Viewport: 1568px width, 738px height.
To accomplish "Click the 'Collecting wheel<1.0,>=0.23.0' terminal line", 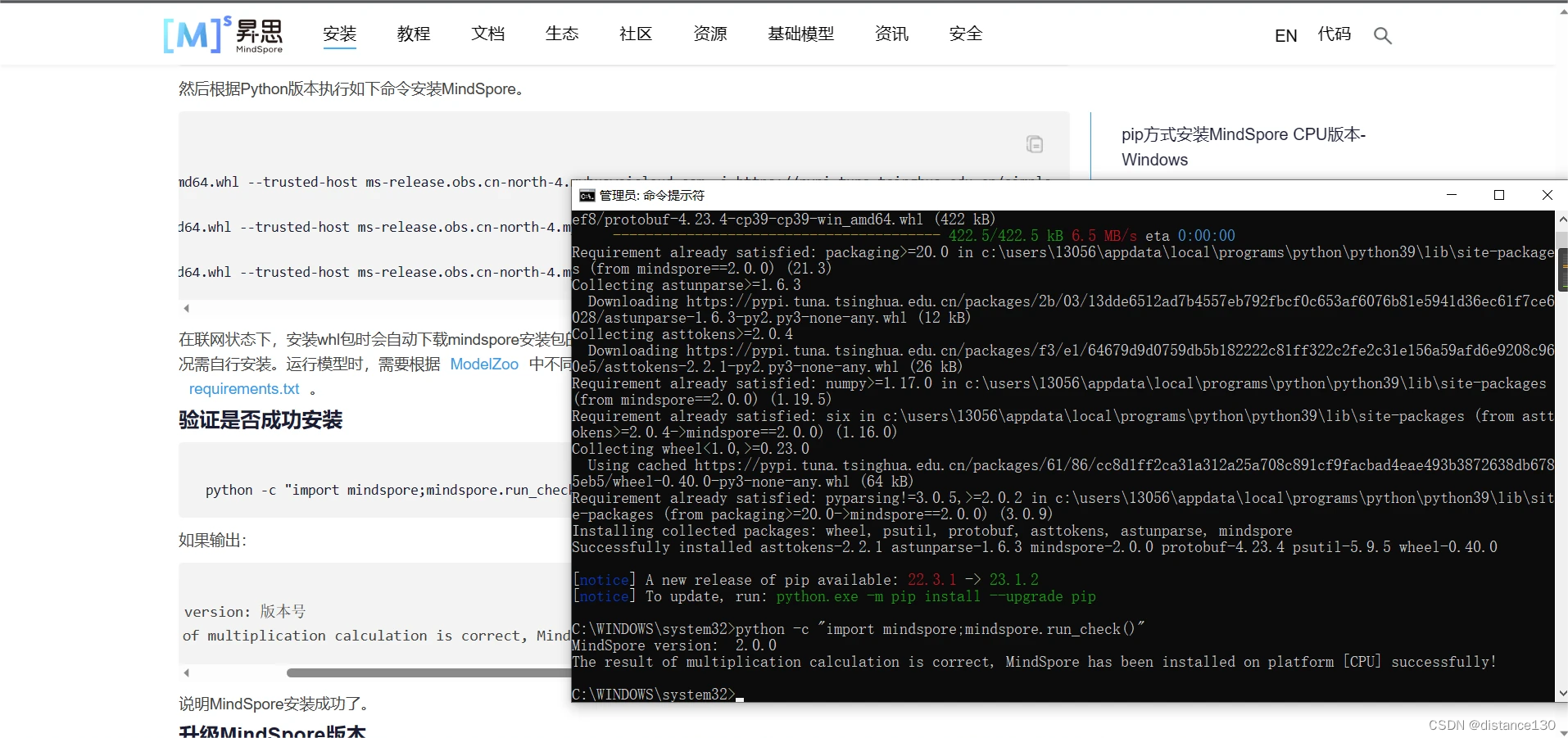I will click(691, 449).
